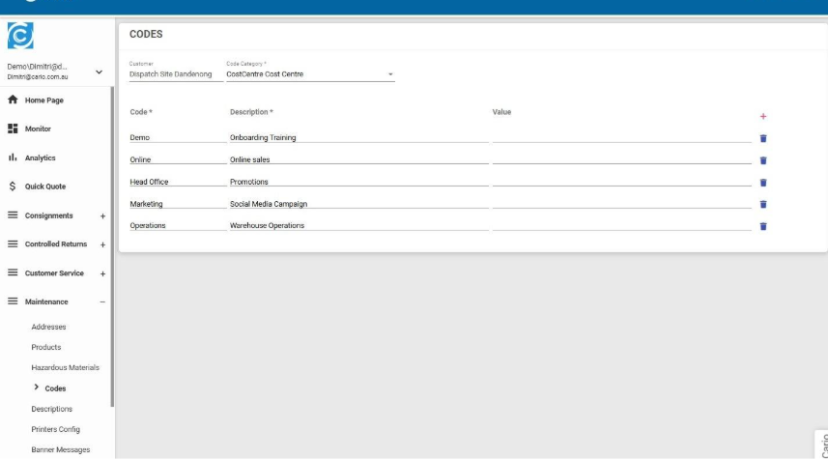This screenshot has width=828, height=459.
Task: Delete the Operations code row
Action: tap(763, 227)
